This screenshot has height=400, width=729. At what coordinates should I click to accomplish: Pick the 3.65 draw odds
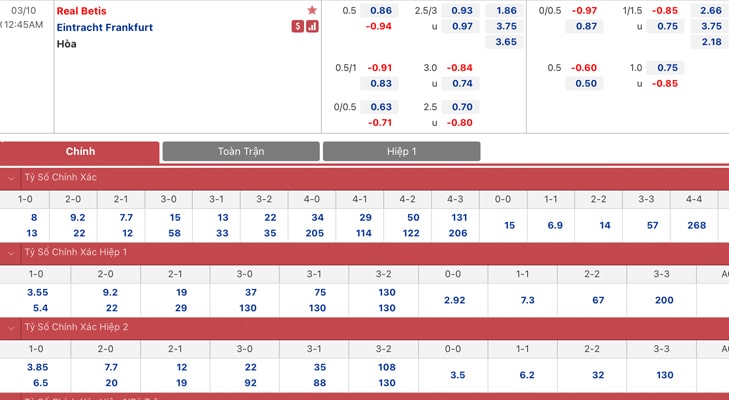point(506,42)
